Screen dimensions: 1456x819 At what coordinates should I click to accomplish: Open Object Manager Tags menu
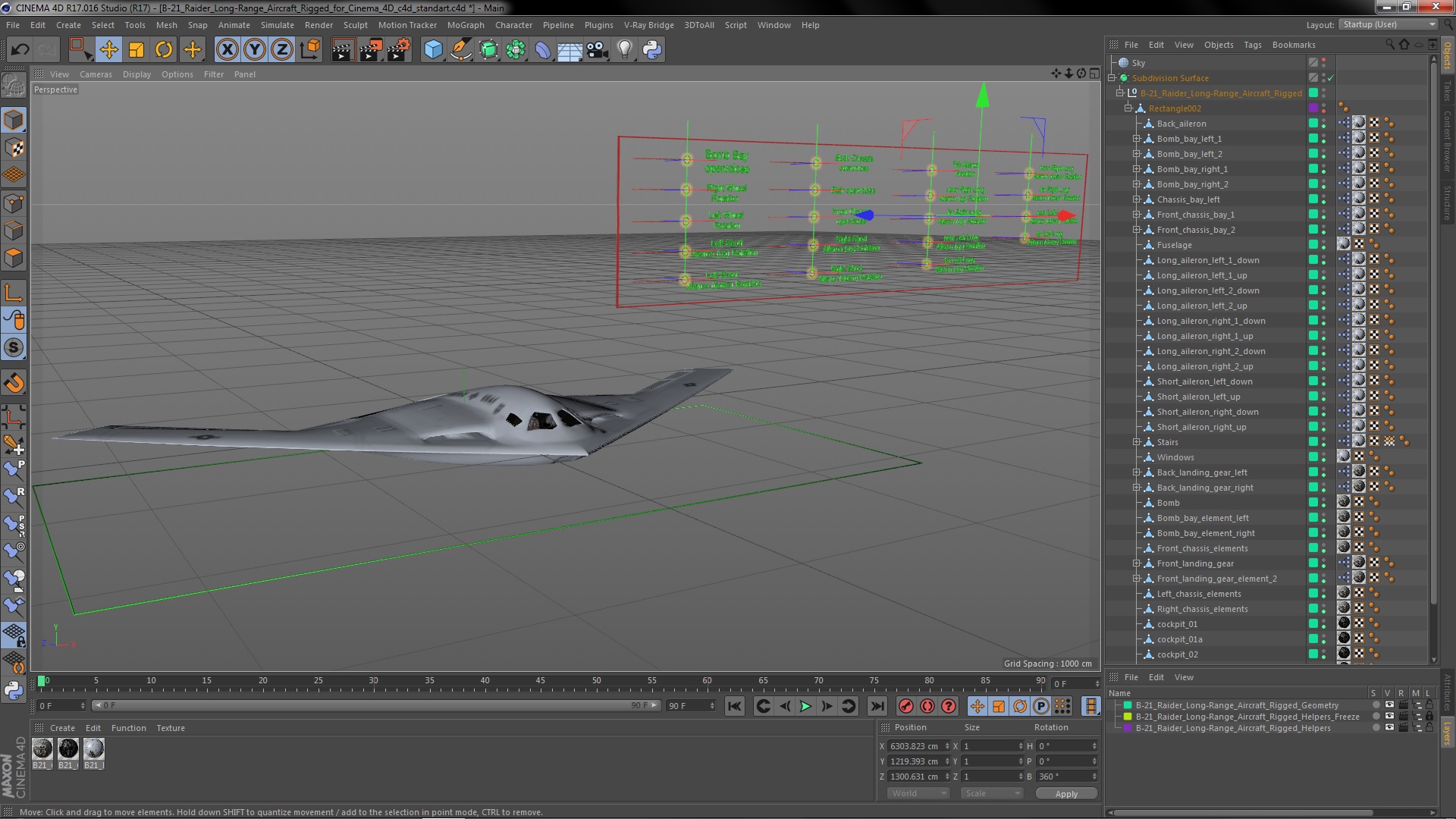coord(1252,45)
